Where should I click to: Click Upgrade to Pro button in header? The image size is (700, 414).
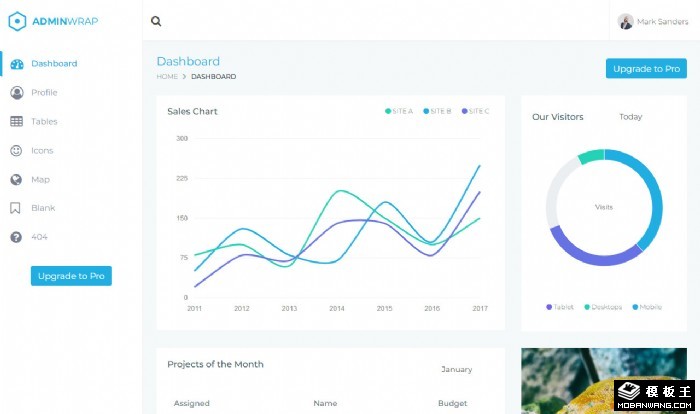click(x=646, y=69)
